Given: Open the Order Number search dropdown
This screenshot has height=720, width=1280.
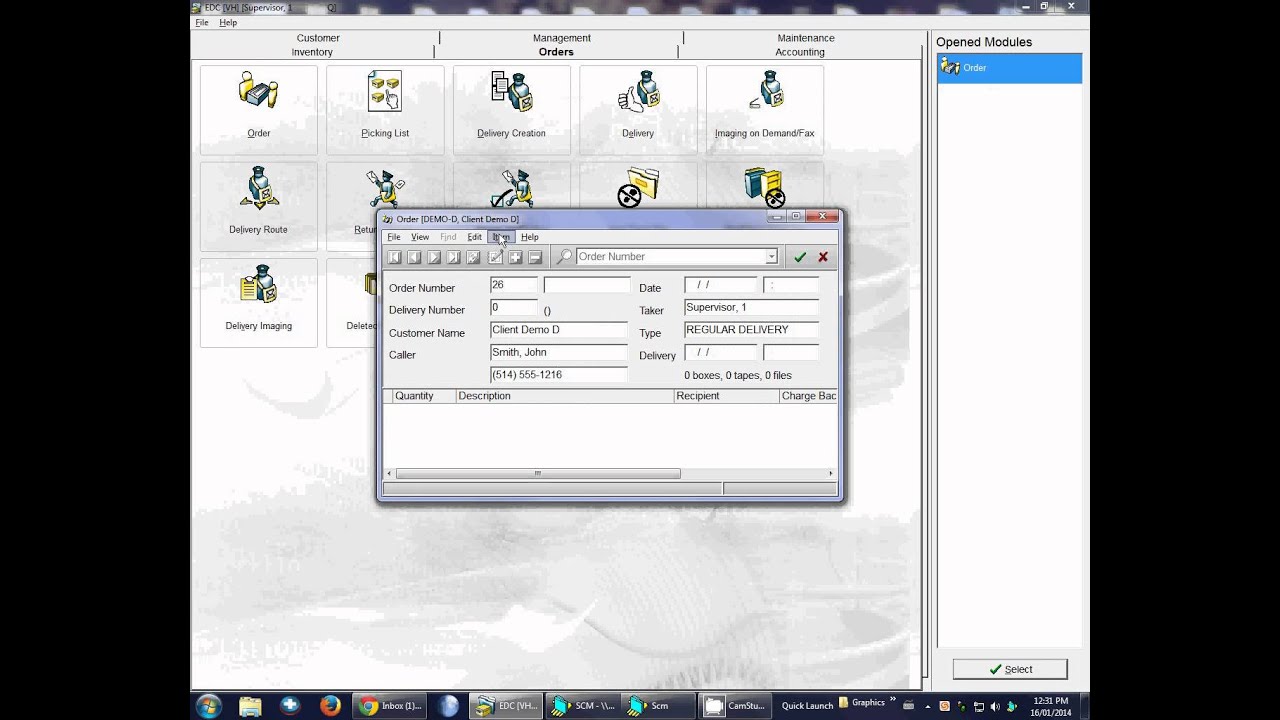Looking at the screenshot, I should [771, 257].
